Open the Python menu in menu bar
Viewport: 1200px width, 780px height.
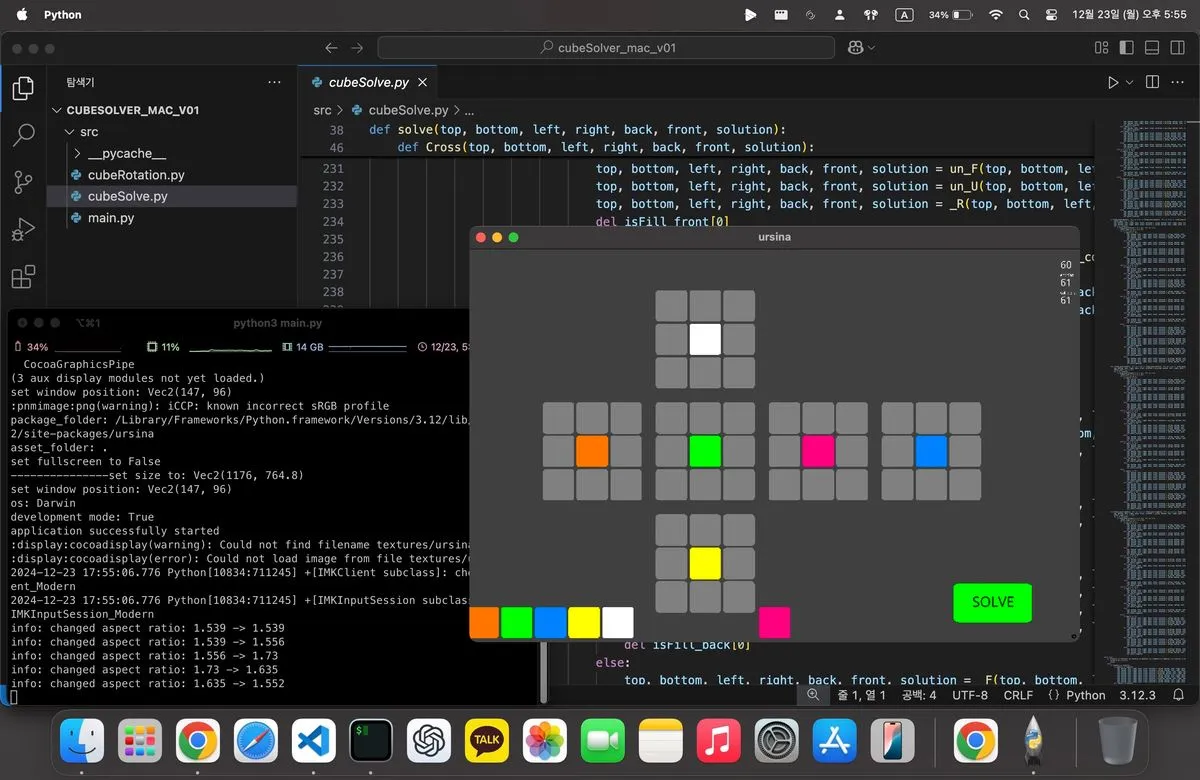(x=63, y=15)
